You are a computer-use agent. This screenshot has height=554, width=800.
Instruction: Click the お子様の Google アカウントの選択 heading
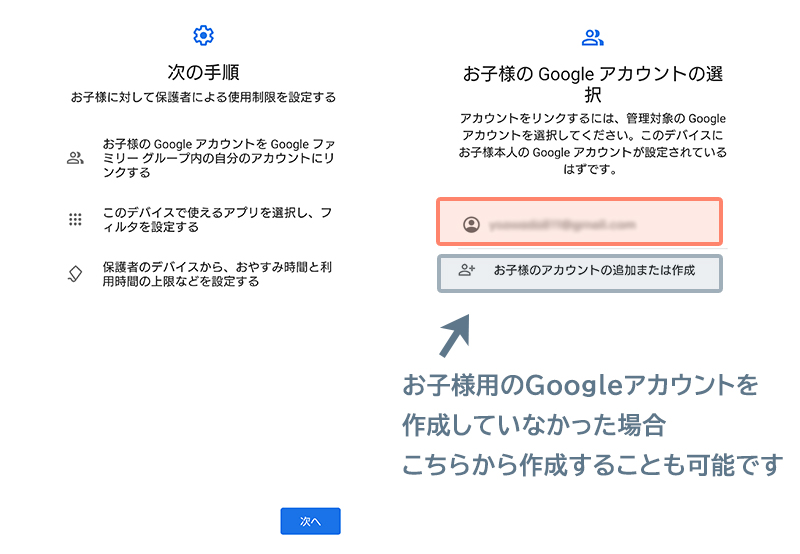592,84
